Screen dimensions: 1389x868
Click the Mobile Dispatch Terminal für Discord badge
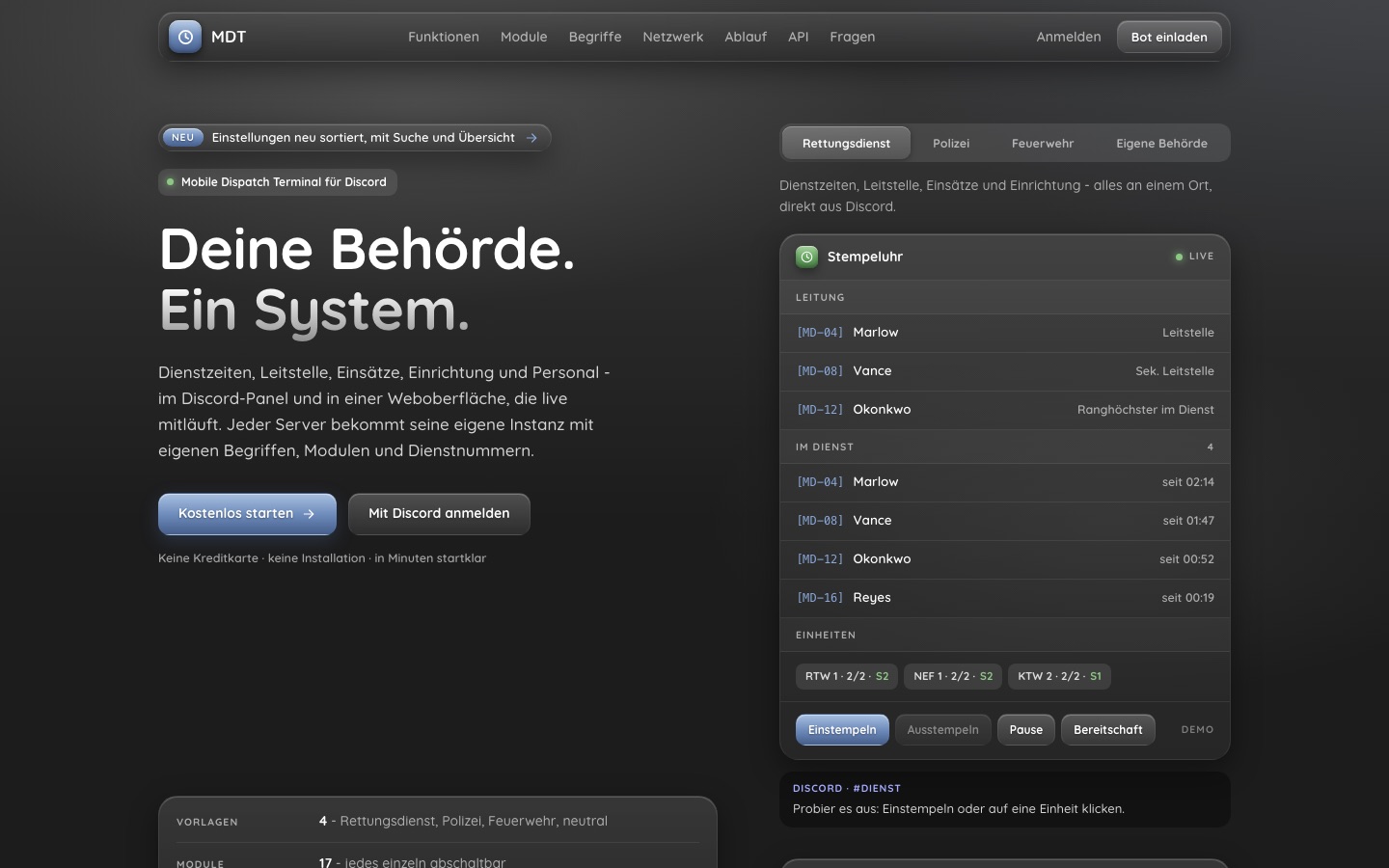(x=278, y=182)
